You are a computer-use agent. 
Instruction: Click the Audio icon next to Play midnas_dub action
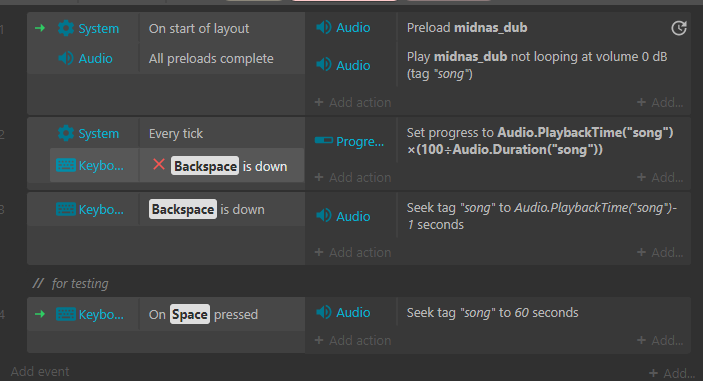tap(324, 65)
